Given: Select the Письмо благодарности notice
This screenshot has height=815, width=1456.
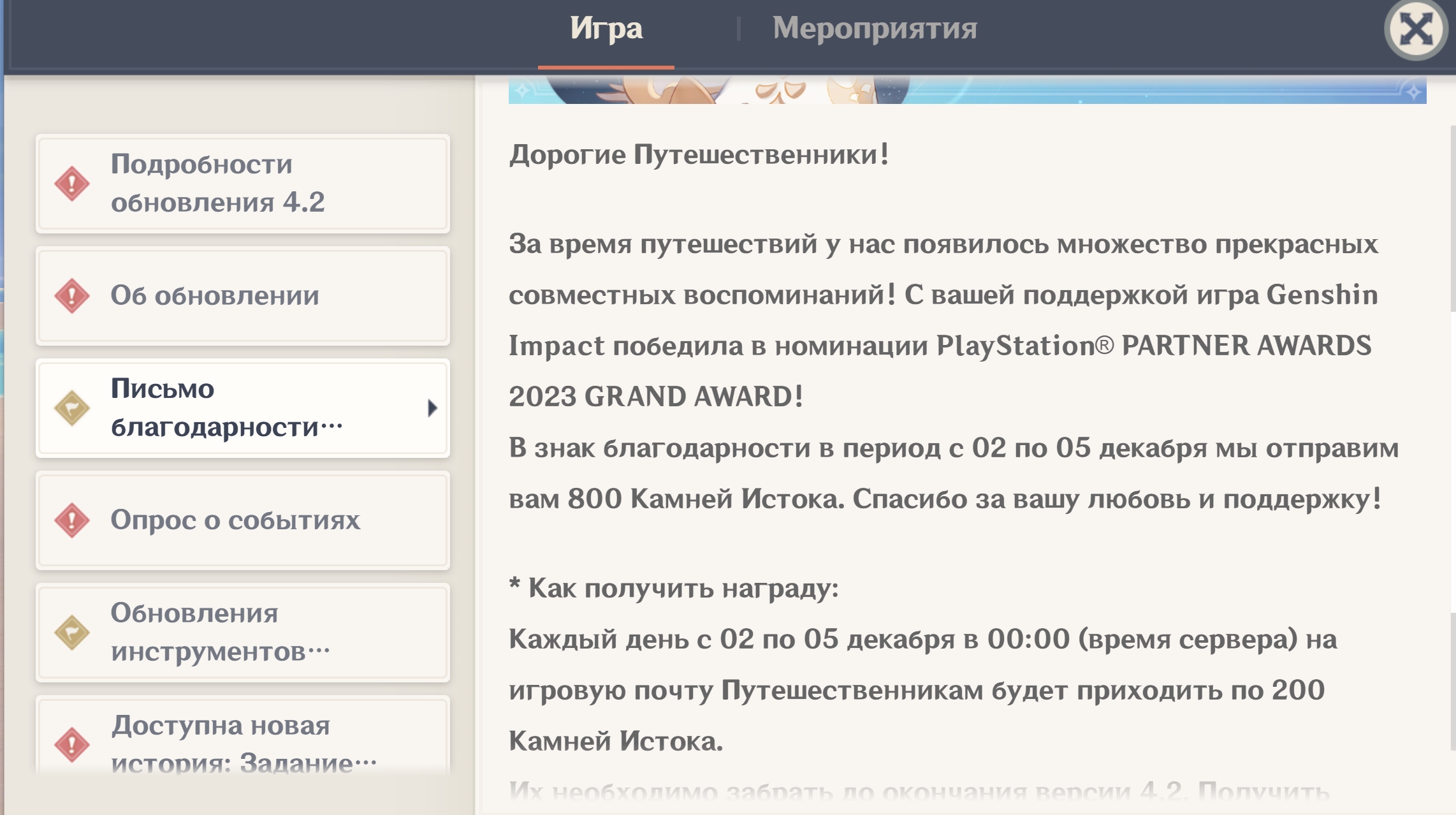Looking at the screenshot, I should pos(243,408).
